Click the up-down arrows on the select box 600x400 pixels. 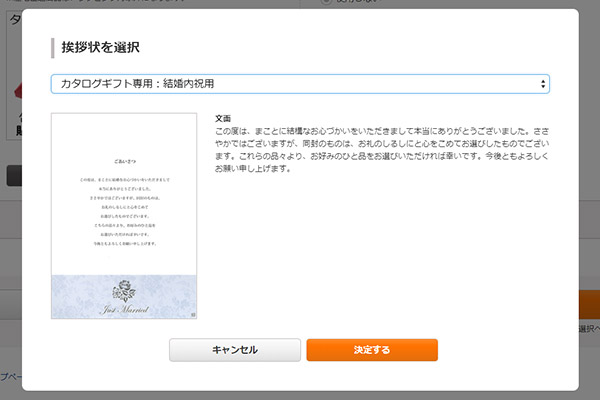coord(542,83)
